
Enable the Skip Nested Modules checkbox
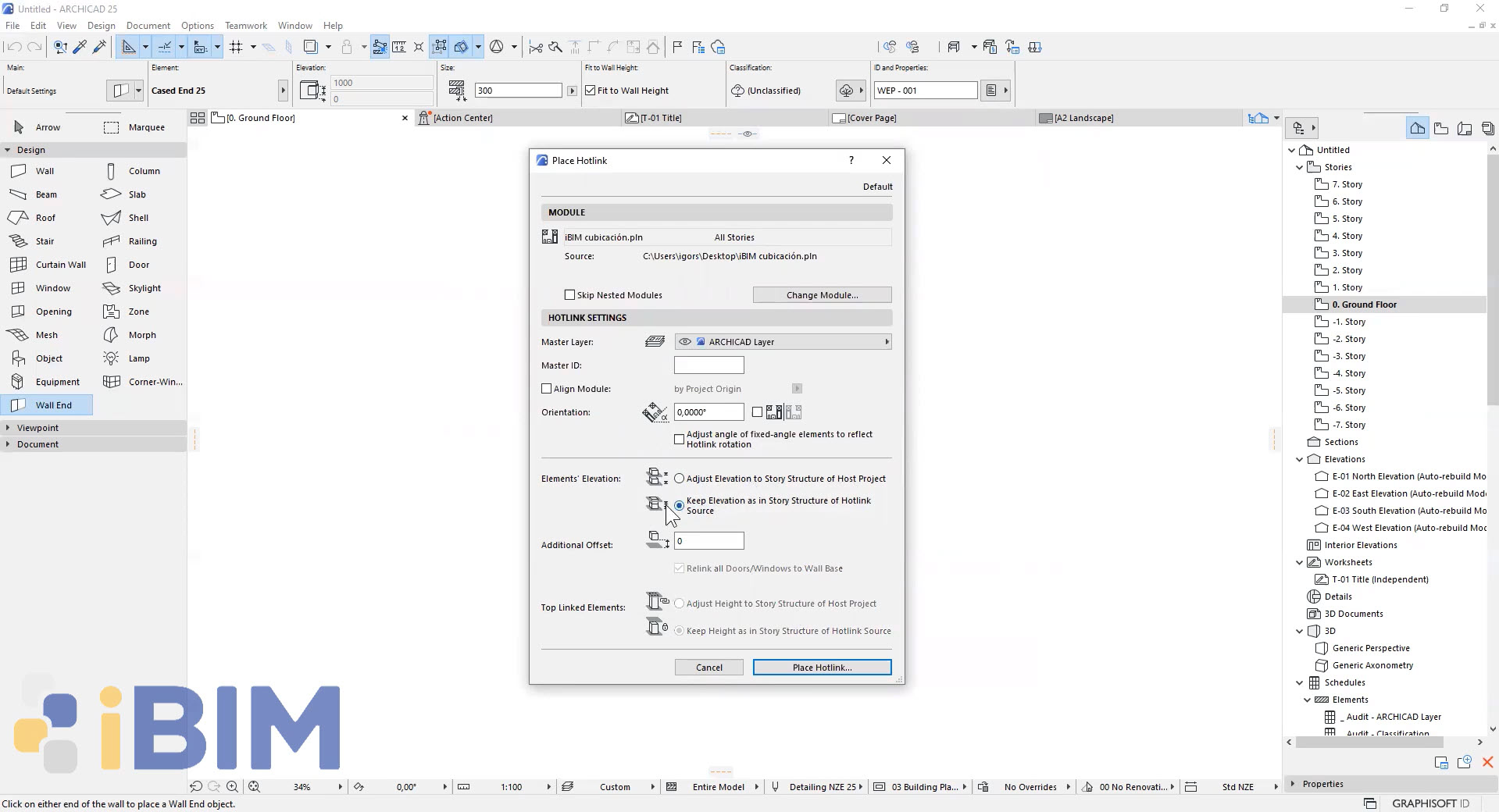[569, 295]
